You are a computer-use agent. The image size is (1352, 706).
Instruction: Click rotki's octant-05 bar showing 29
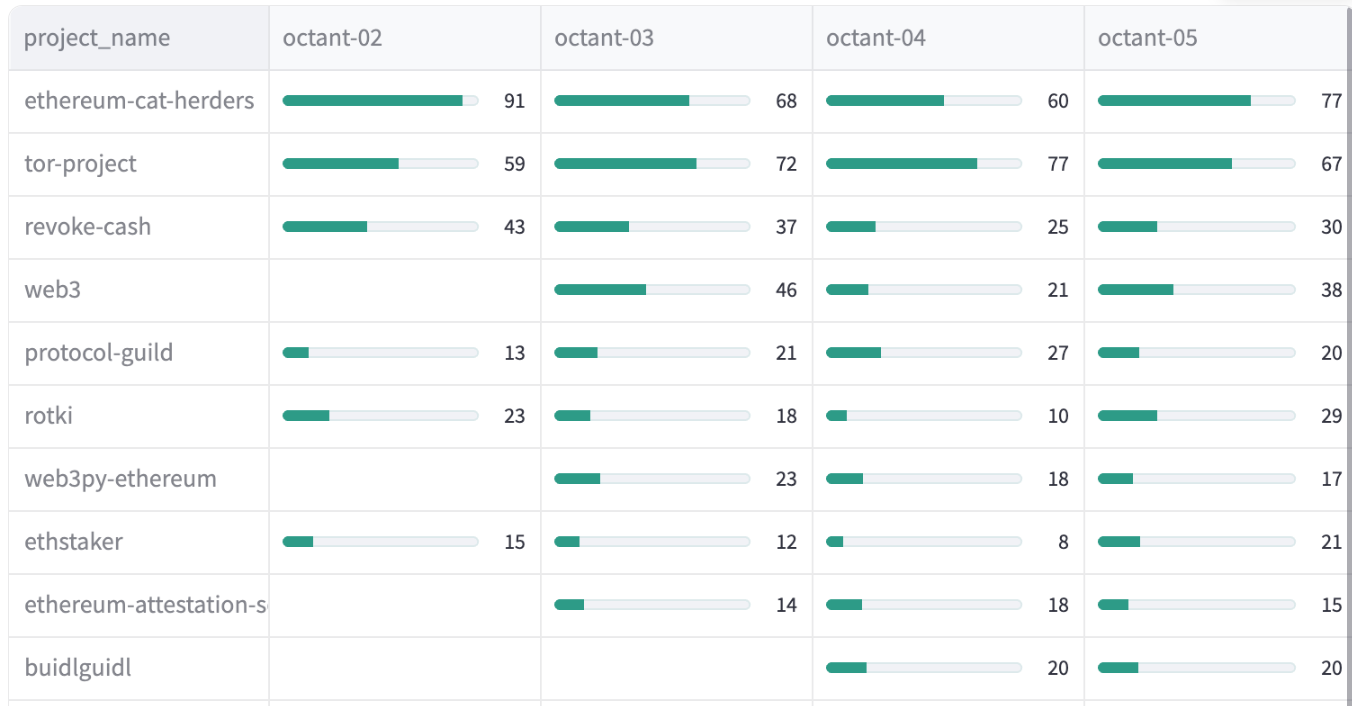click(1196, 416)
